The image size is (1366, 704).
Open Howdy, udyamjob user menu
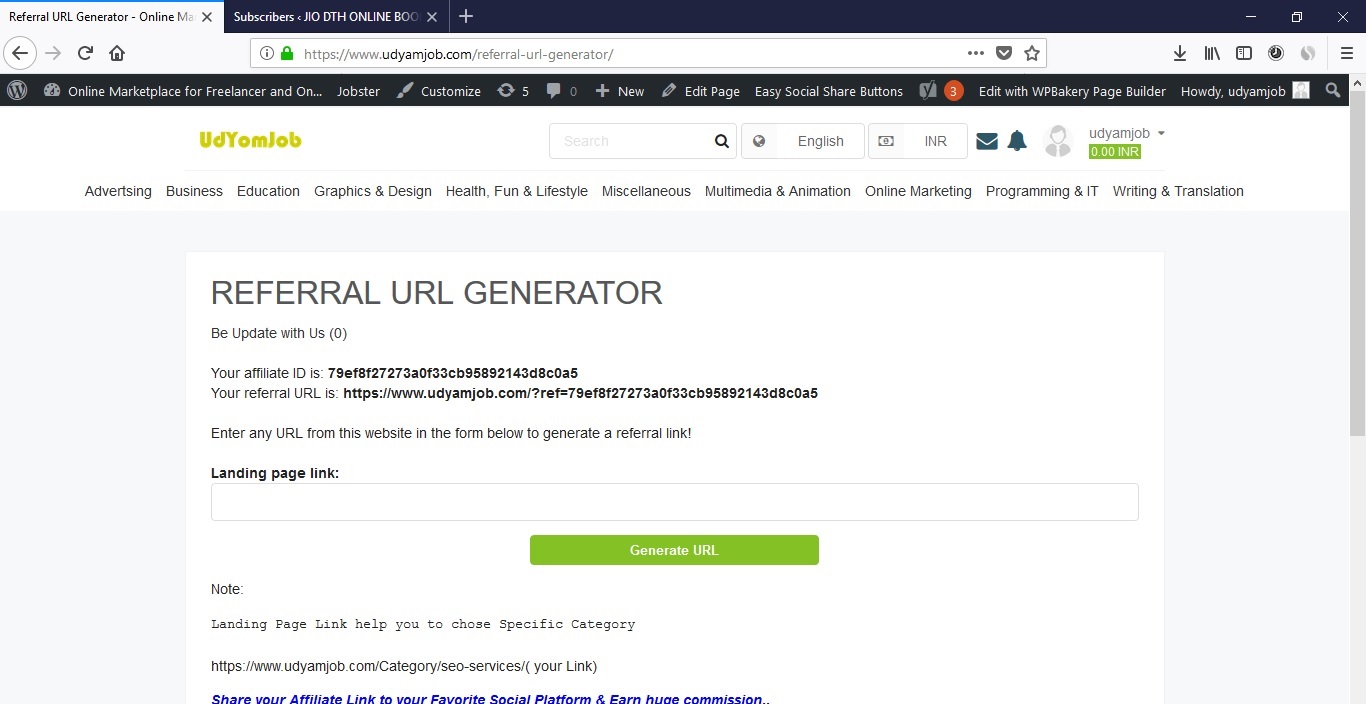click(x=1245, y=90)
